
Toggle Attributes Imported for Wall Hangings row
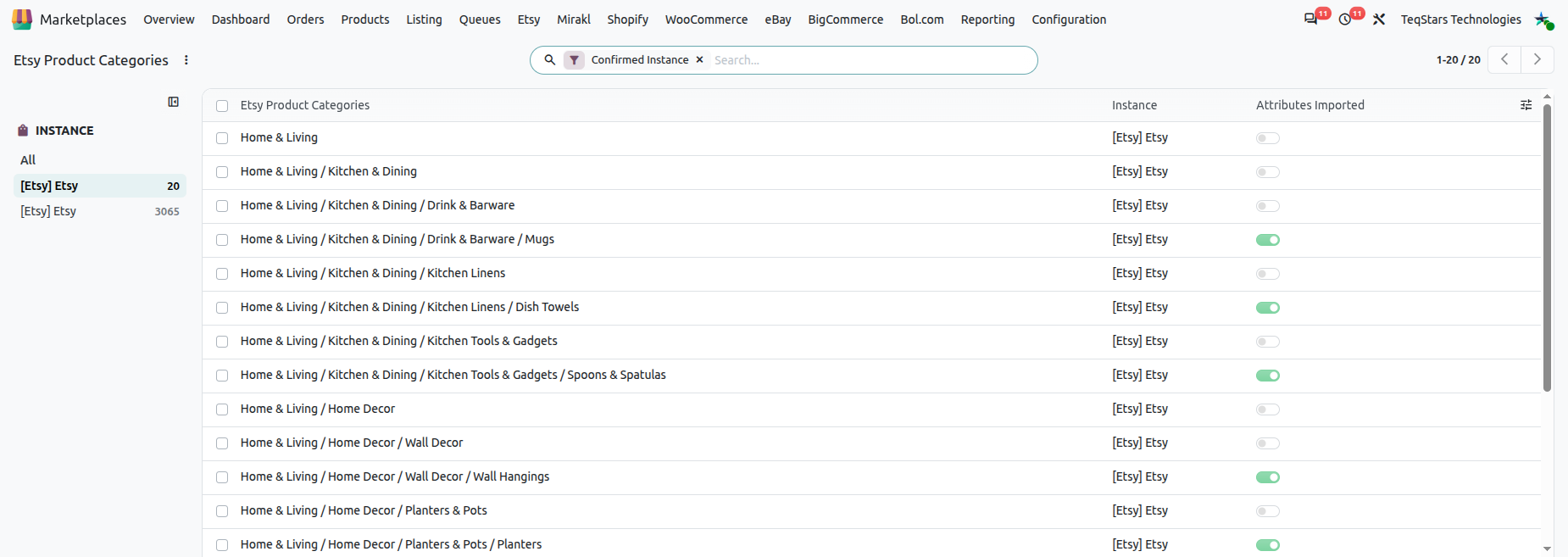coord(1268,477)
